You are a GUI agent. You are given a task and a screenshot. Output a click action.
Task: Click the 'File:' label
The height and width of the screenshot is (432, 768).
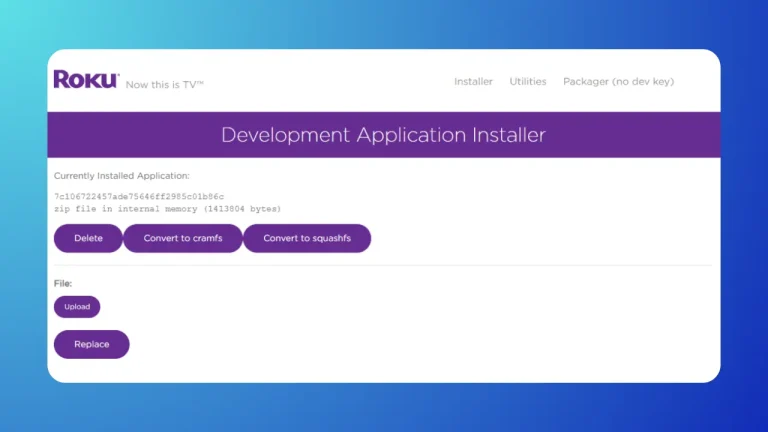[63, 284]
